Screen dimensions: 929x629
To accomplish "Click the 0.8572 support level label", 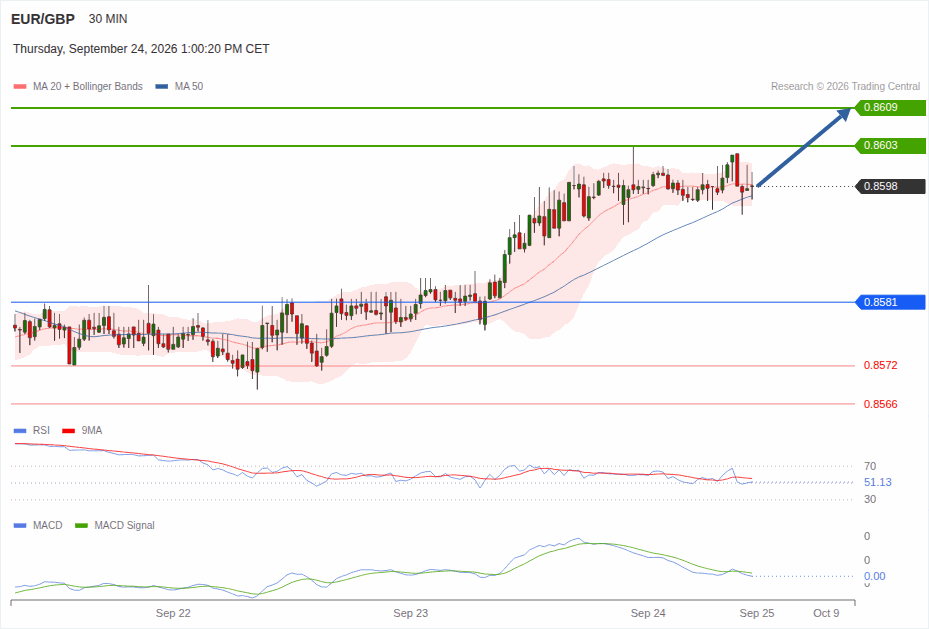I will point(880,365).
